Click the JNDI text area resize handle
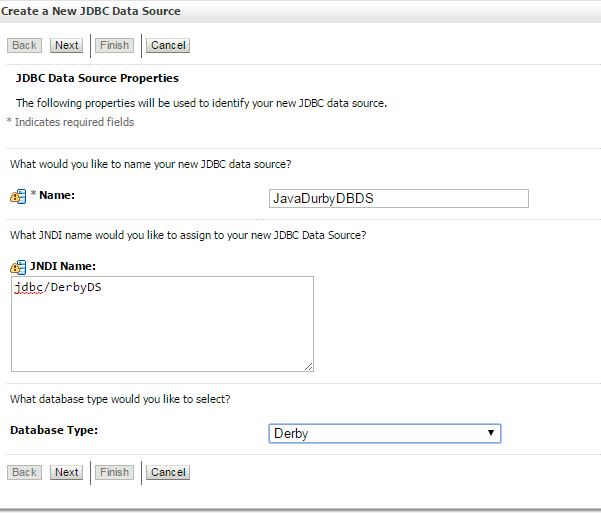 [x=309, y=367]
